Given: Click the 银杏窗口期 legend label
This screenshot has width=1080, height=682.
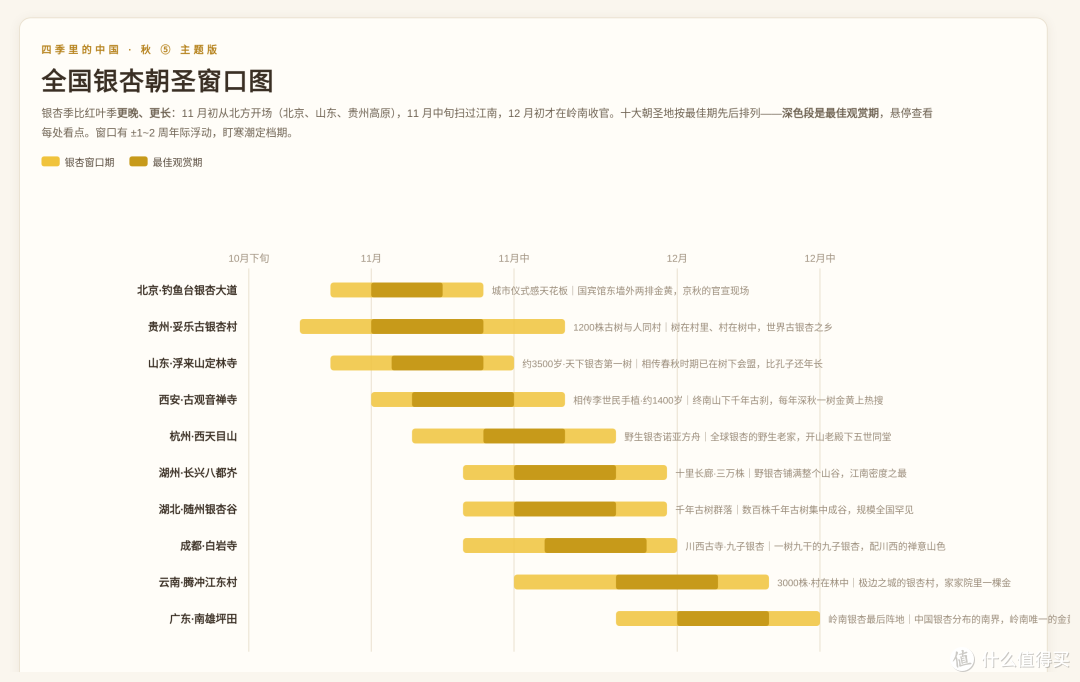Looking at the screenshot, I should coord(90,163).
